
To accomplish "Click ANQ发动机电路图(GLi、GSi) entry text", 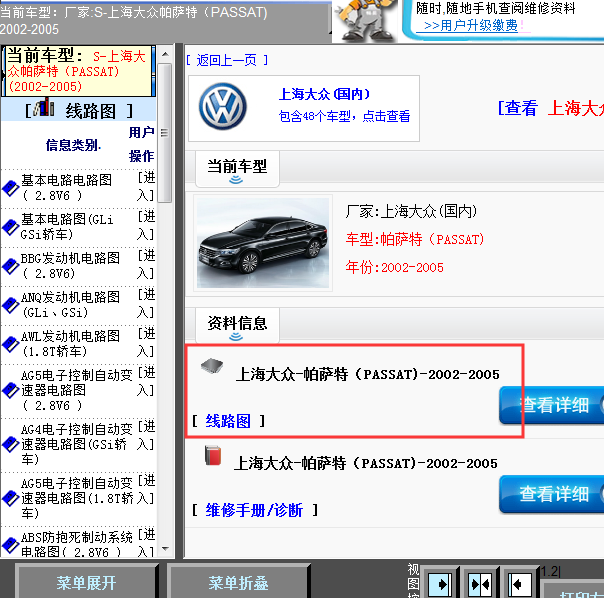I will [x=70, y=304].
